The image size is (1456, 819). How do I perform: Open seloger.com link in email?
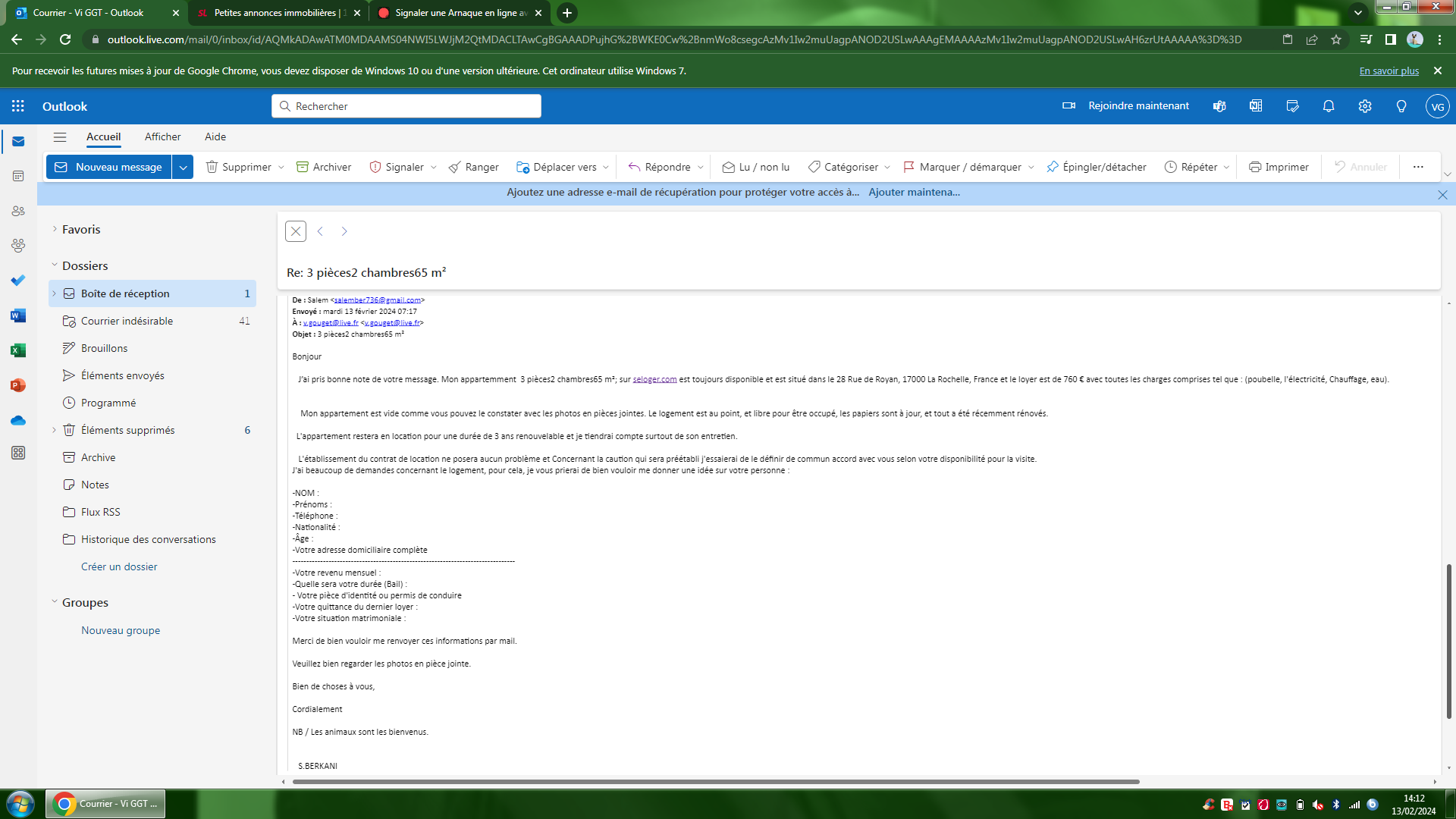tap(654, 379)
